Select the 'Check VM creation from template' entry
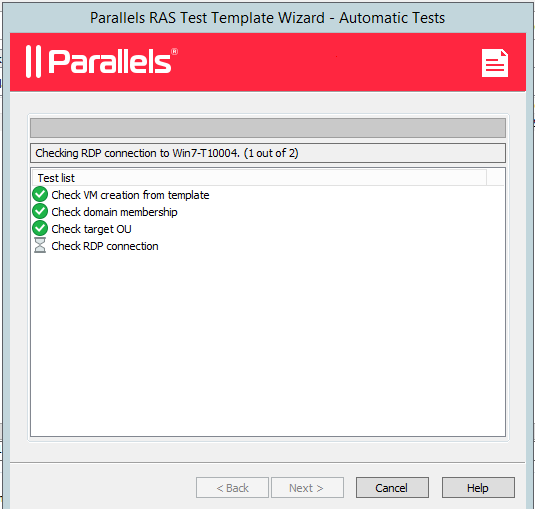This screenshot has width=535, height=510. tap(130, 195)
